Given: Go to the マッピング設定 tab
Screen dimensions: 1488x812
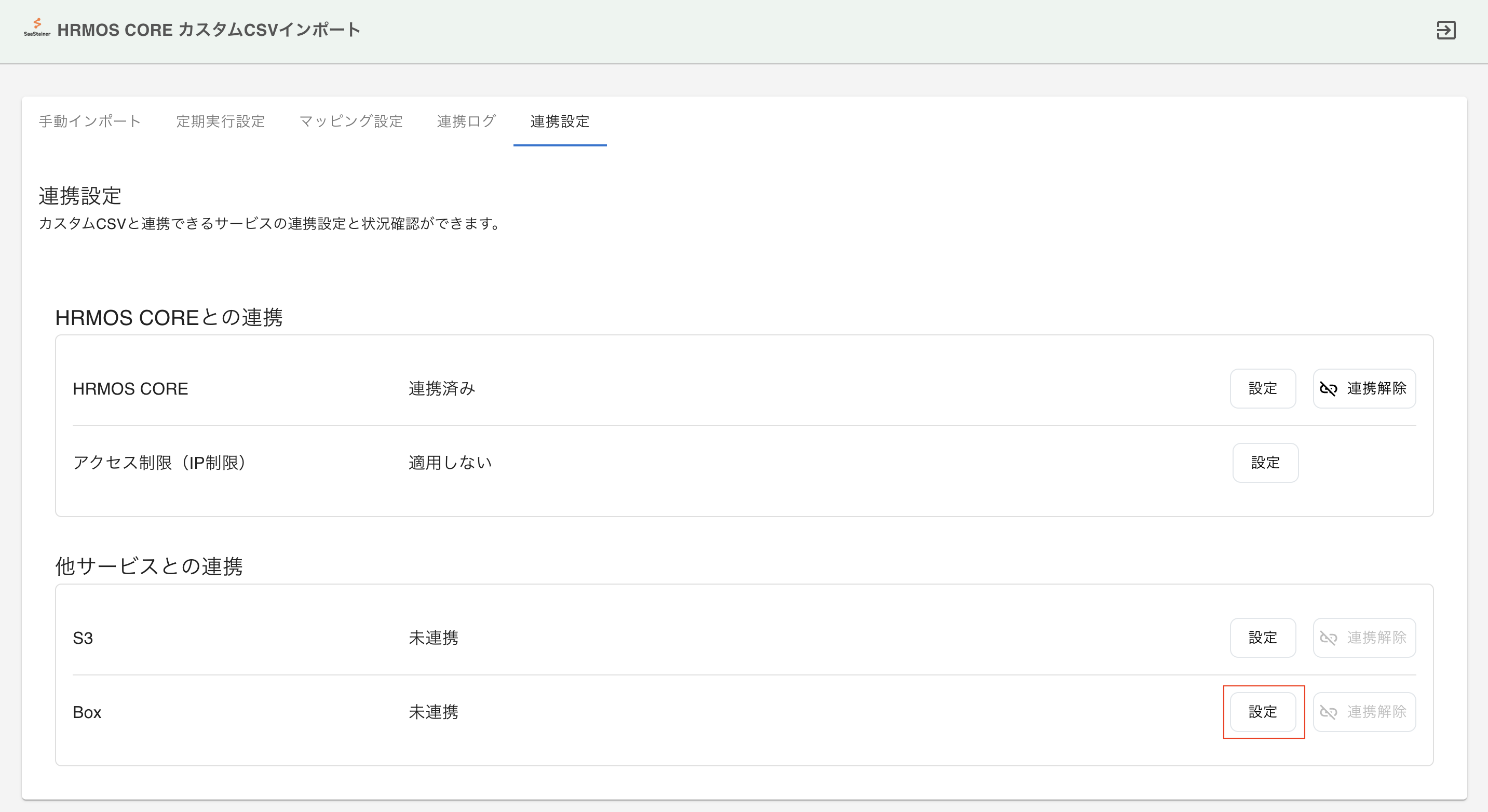Looking at the screenshot, I should pos(350,121).
